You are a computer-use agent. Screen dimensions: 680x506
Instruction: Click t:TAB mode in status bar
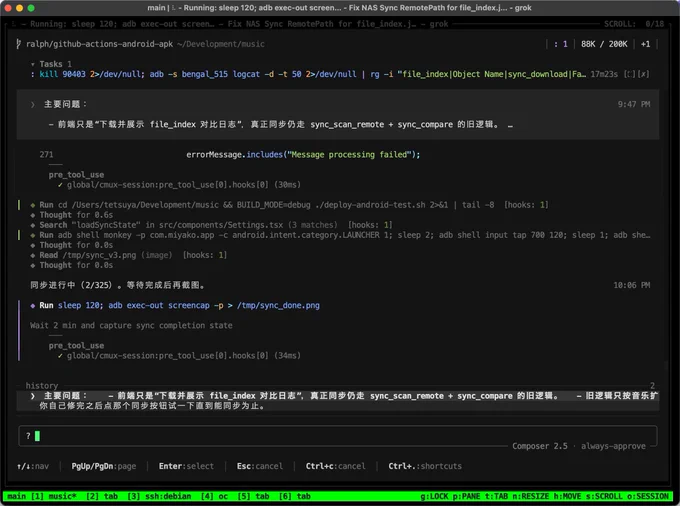[495, 496]
